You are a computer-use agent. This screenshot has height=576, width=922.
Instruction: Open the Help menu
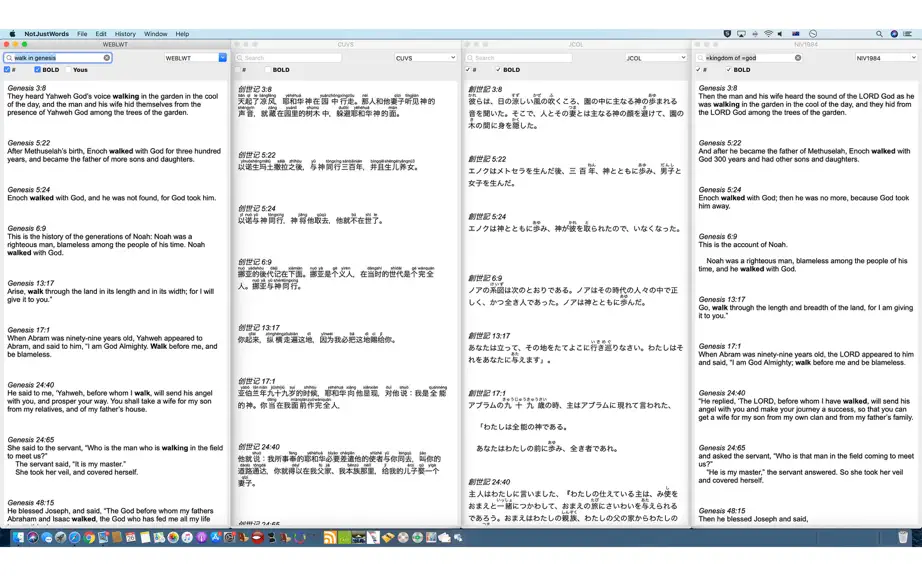coord(182,34)
